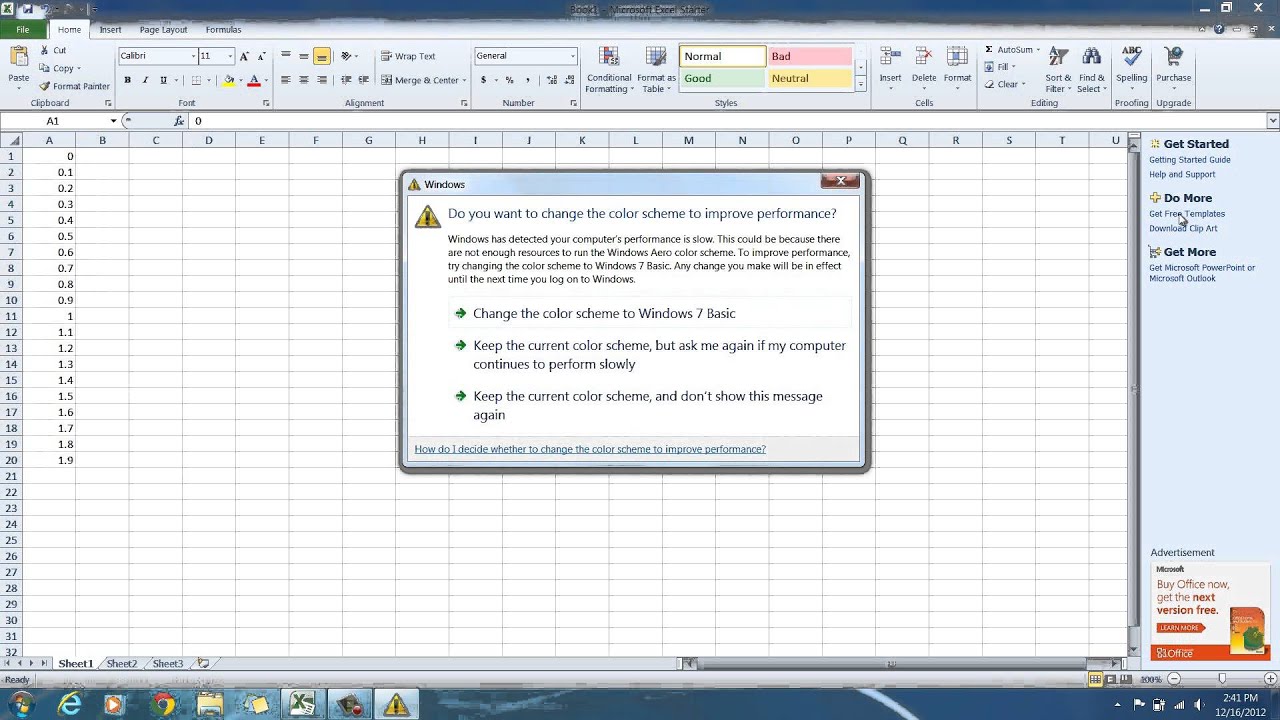
Task: Move the zoom slider in the status bar
Action: [x=1222, y=679]
